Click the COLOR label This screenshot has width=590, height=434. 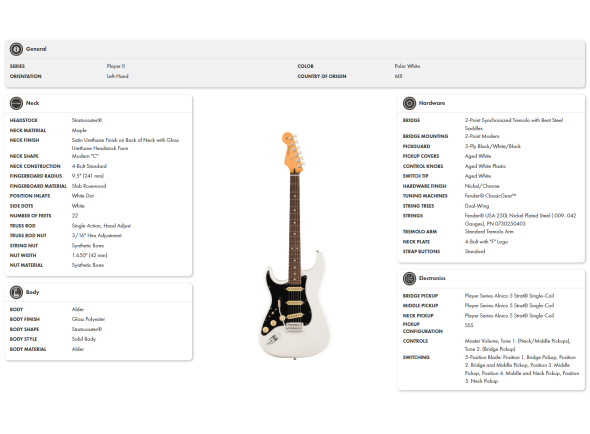coord(306,66)
